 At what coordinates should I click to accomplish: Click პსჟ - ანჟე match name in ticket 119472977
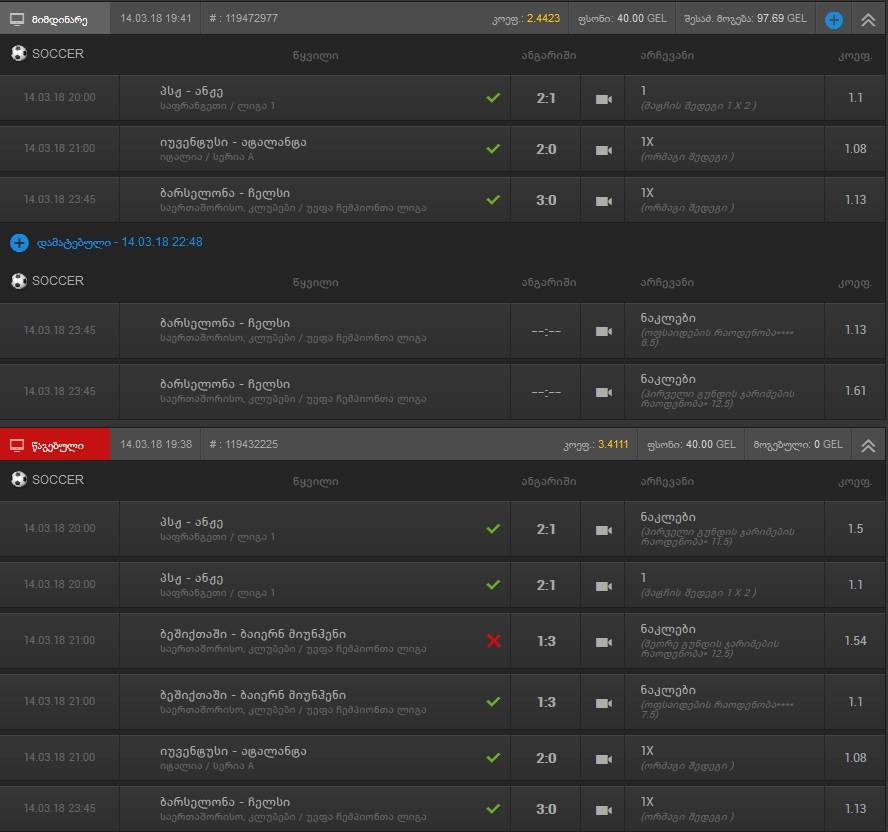[x=191, y=91]
